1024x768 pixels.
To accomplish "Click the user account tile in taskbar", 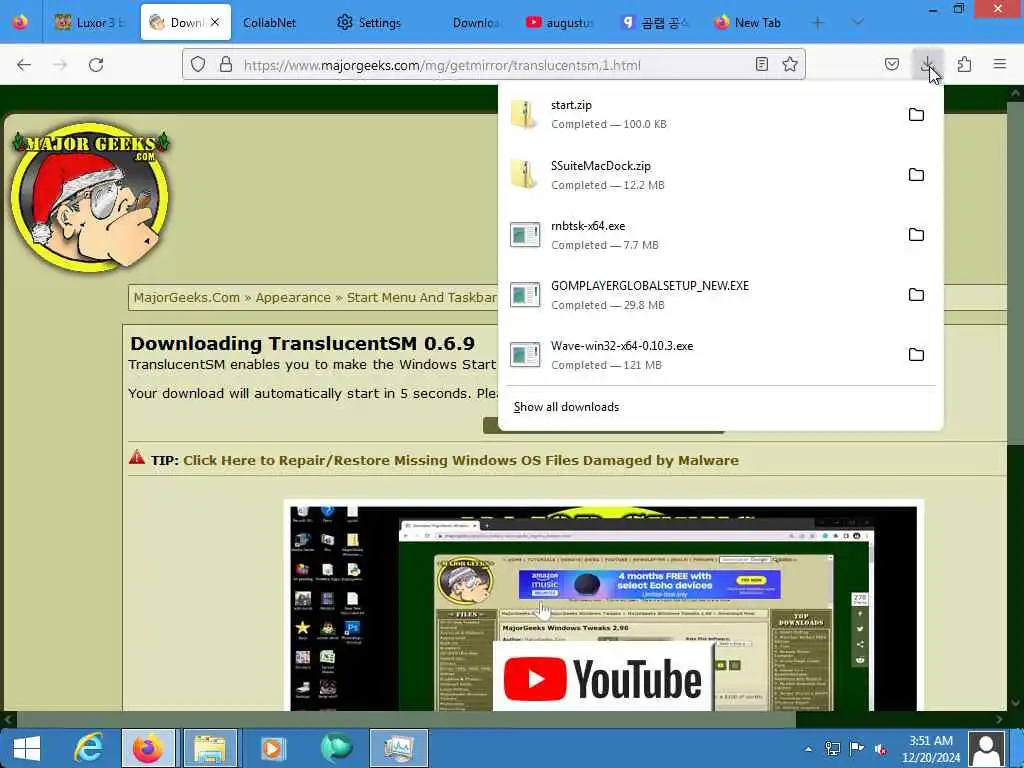I will pyautogui.click(x=986, y=748).
